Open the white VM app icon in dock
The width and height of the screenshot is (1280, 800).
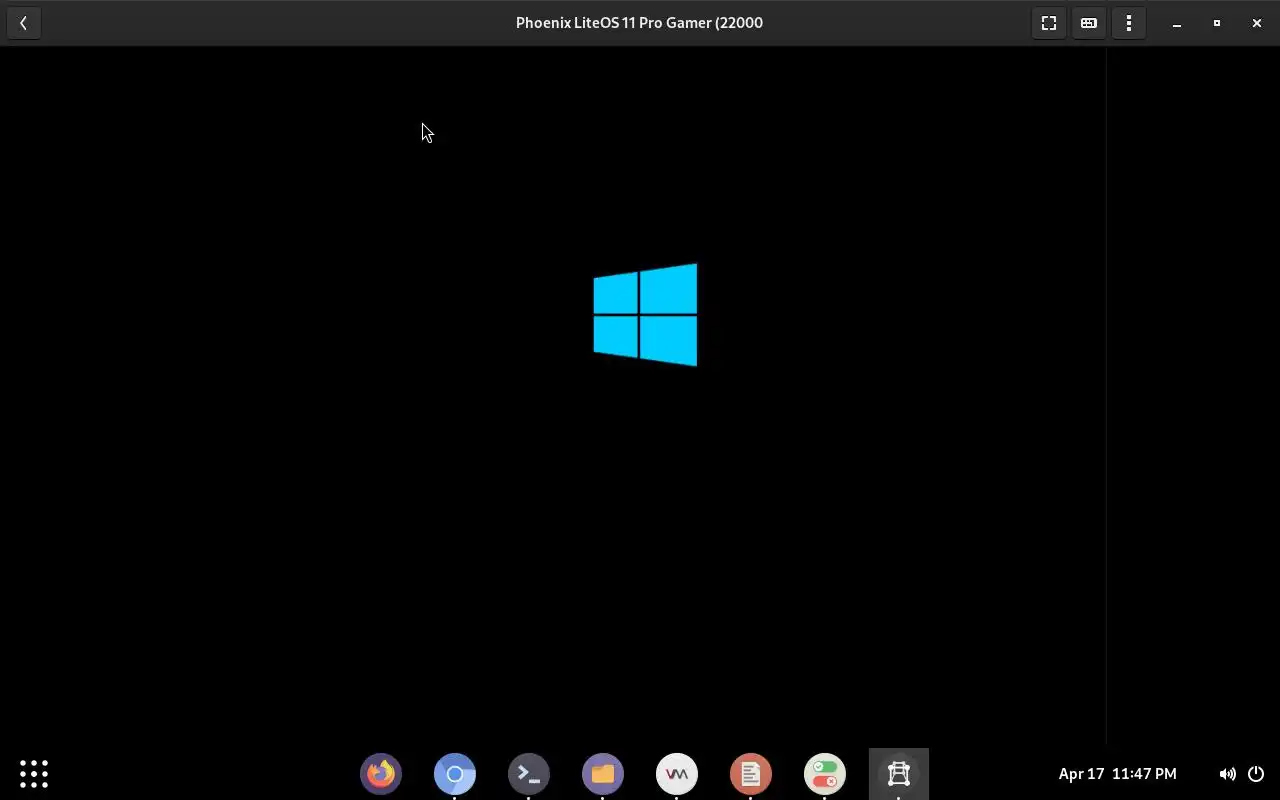pyautogui.click(x=677, y=774)
